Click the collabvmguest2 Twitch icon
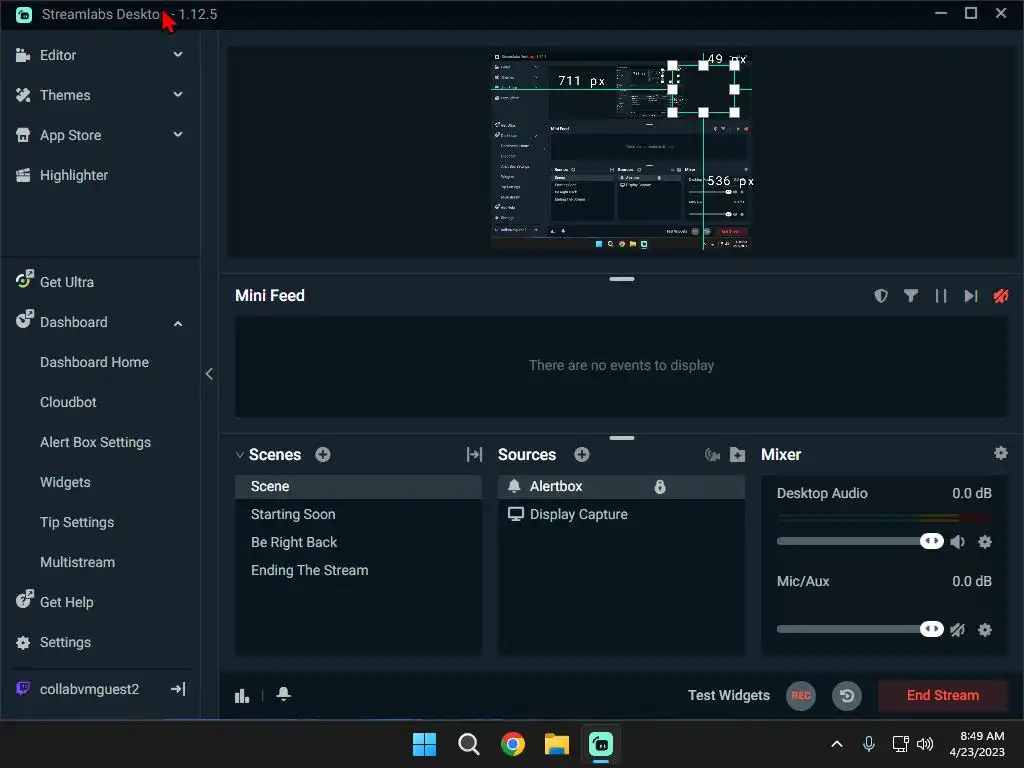 point(23,688)
